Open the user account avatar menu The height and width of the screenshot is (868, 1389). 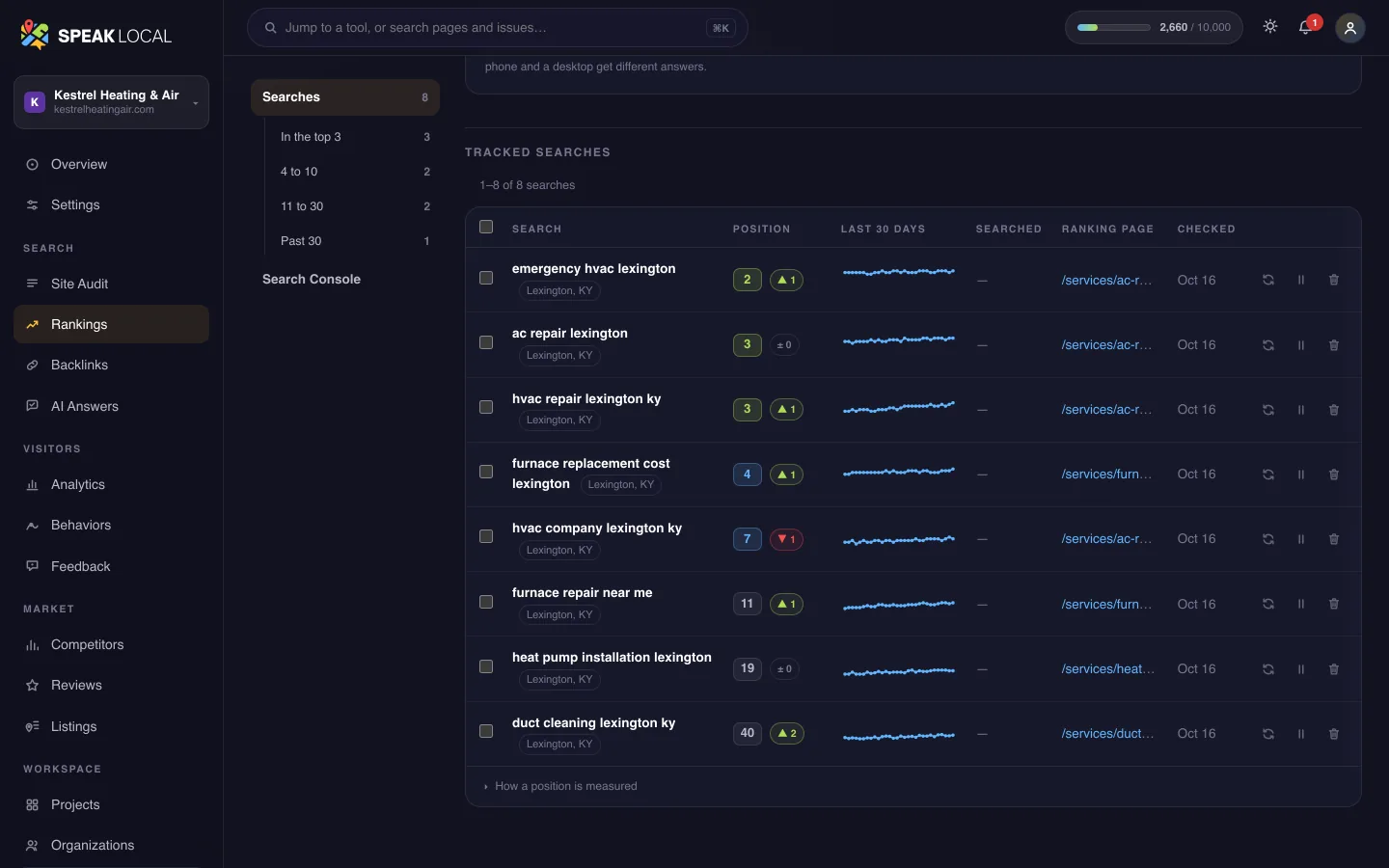(x=1350, y=28)
